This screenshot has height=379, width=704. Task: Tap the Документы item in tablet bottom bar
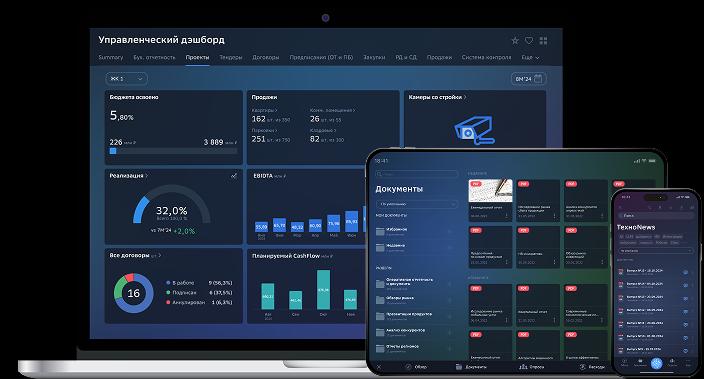pyautogui.click(x=471, y=367)
